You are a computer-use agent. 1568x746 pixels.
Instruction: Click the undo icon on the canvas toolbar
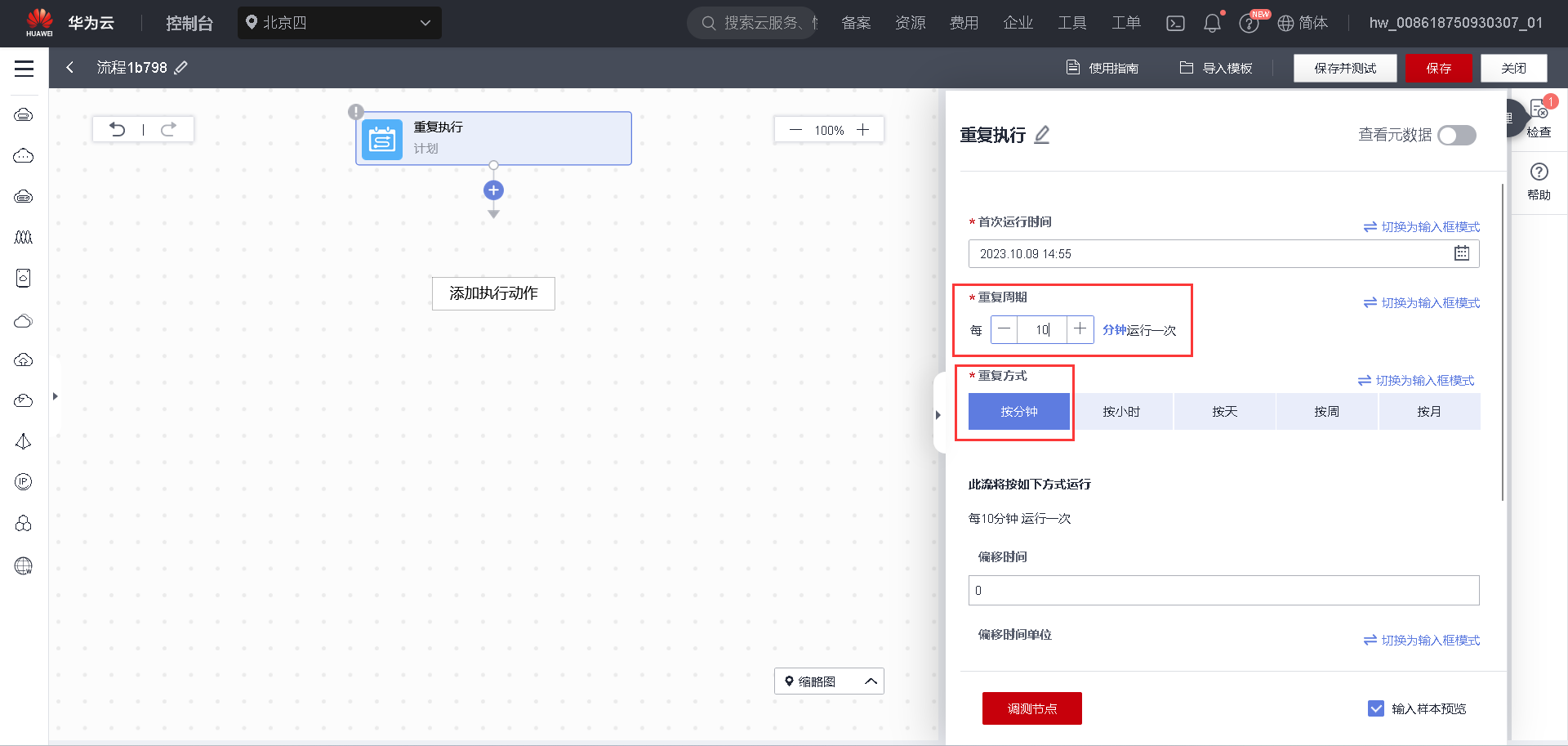coord(118,129)
